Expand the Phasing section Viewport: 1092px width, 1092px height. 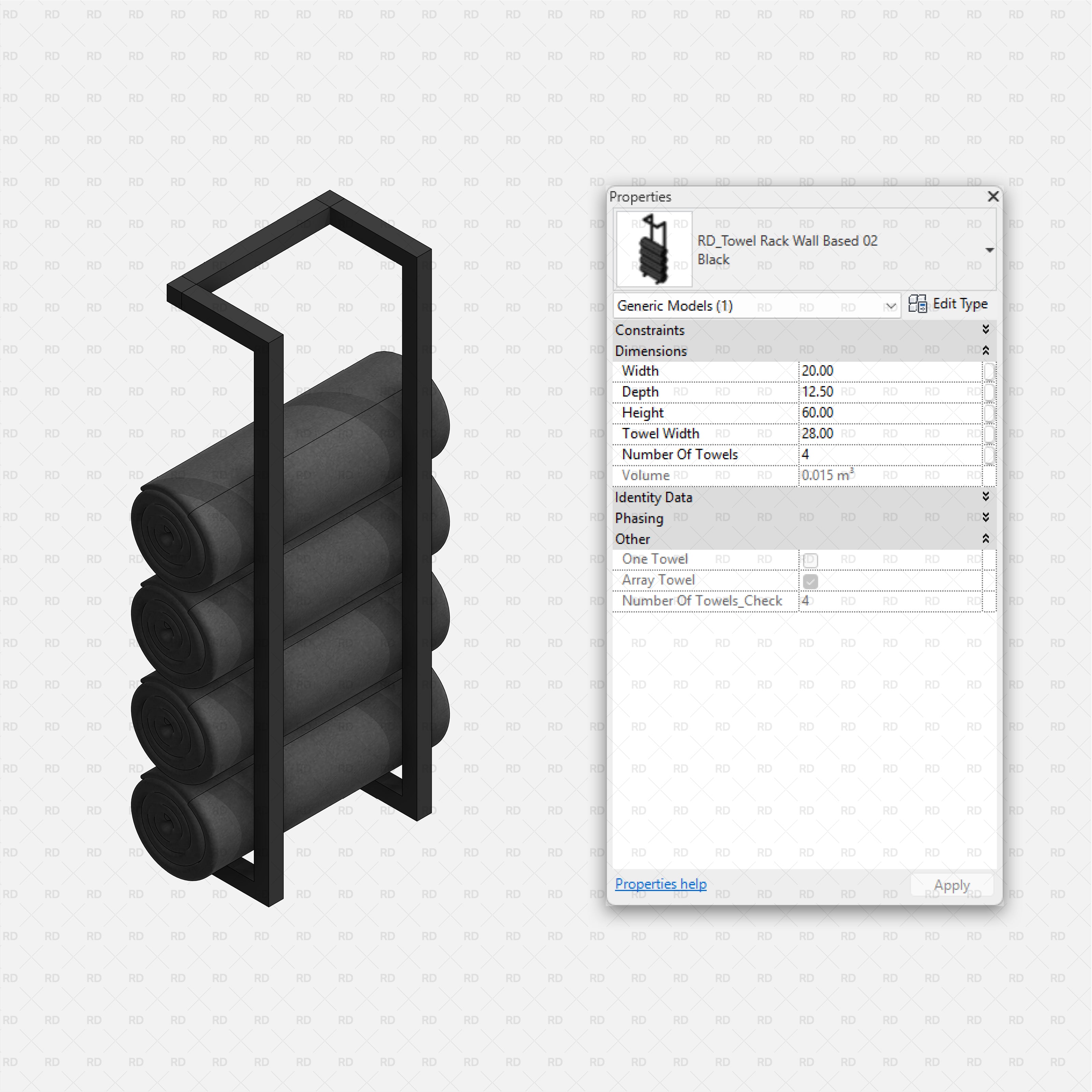click(986, 518)
